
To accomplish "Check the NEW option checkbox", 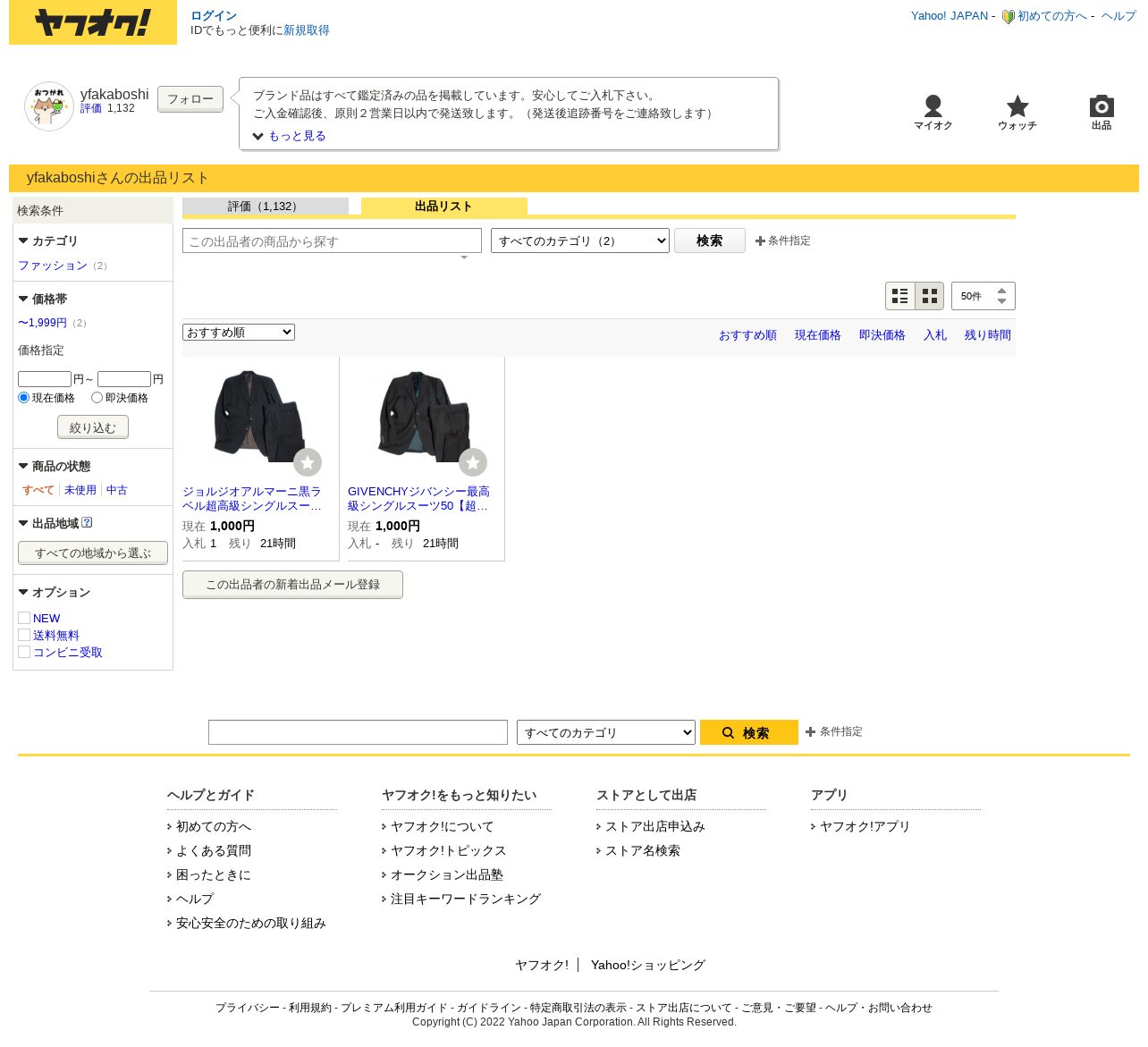I will click(x=24, y=618).
